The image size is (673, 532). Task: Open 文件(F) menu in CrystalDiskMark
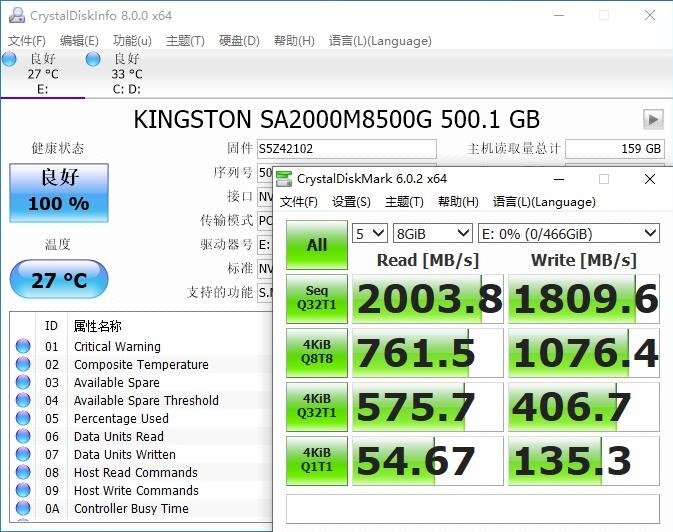(299, 202)
